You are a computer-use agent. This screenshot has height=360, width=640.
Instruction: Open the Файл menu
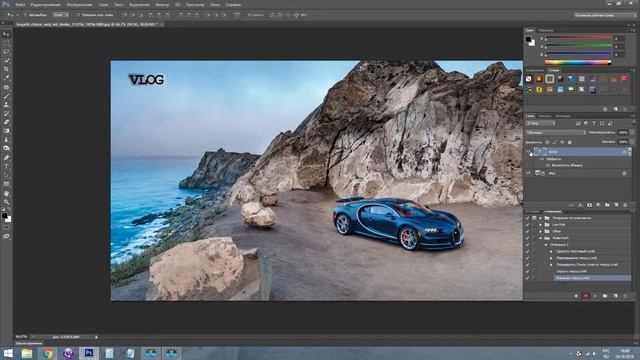click(x=20, y=5)
